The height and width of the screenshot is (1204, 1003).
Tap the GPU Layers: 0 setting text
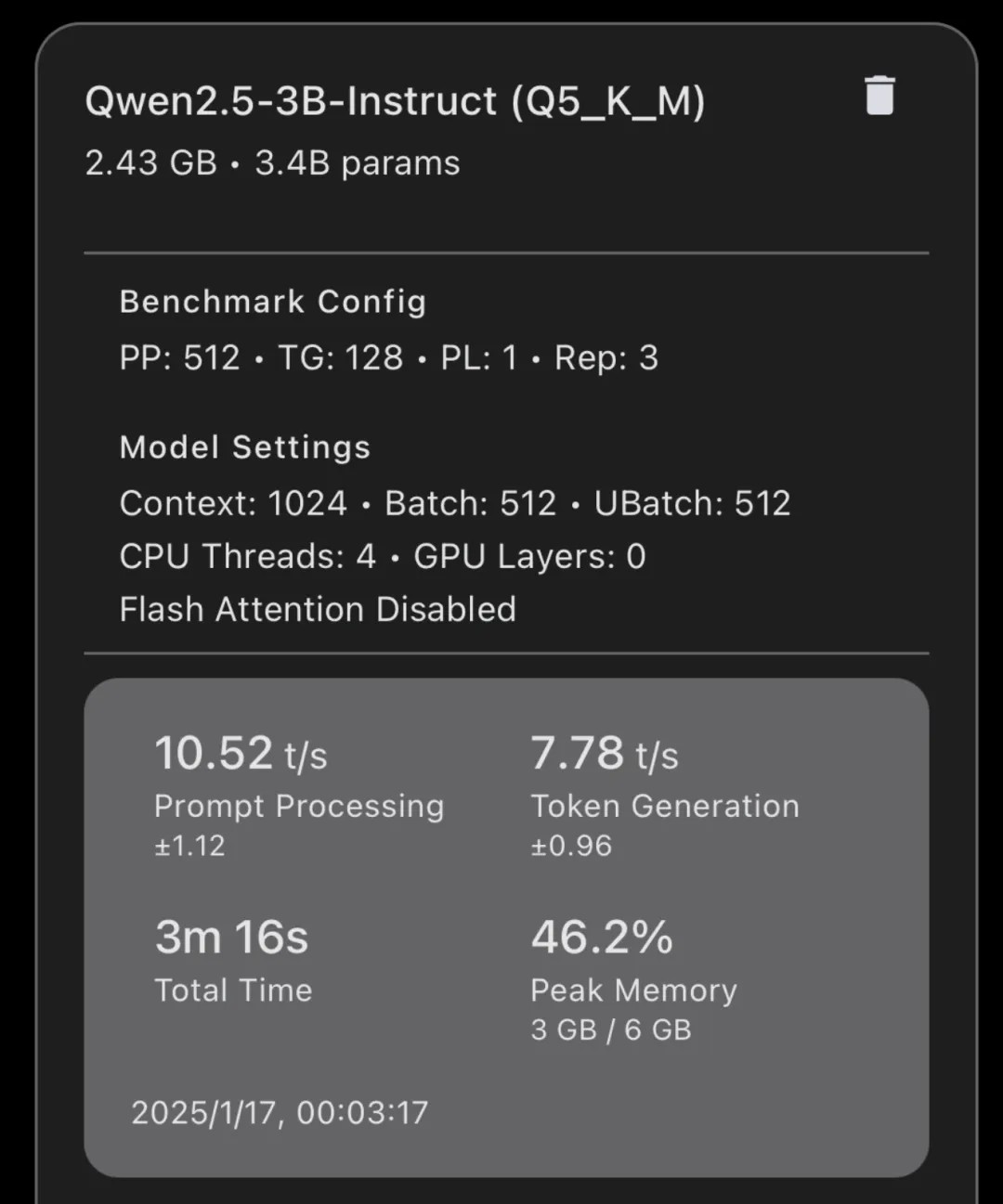click(x=529, y=556)
